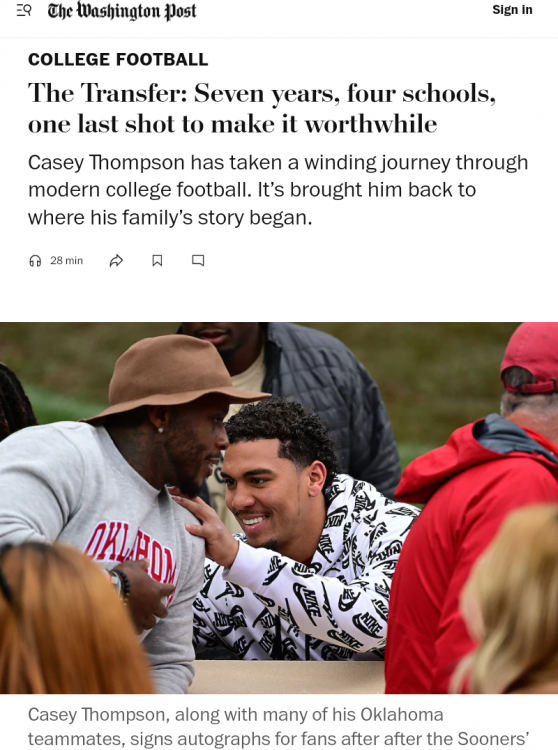Viewport: 558px width, 750px height.
Task: Go to The Washington Post homepage logo
Action: pos(121,11)
